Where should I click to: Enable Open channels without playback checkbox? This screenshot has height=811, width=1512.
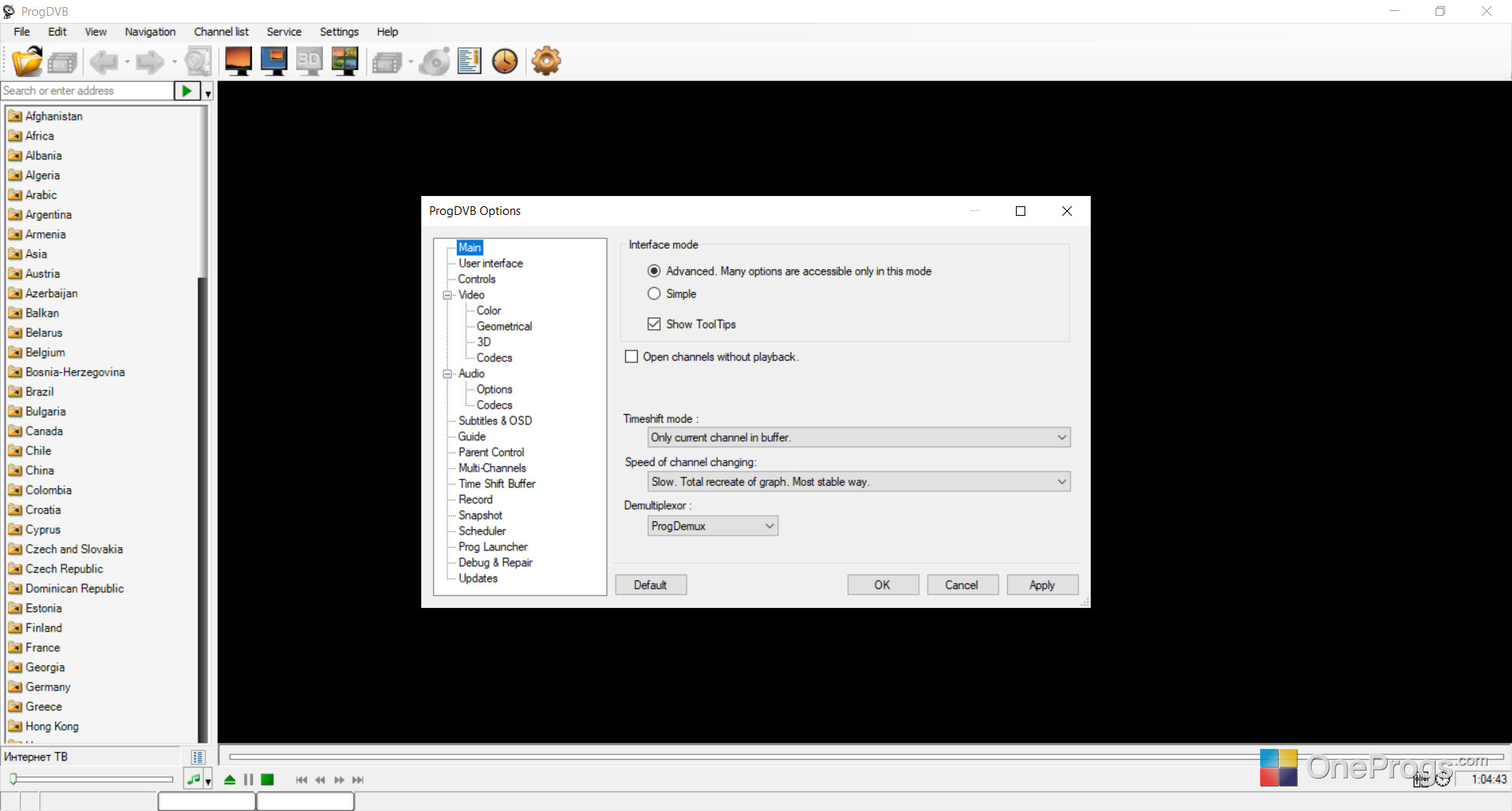[631, 357]
